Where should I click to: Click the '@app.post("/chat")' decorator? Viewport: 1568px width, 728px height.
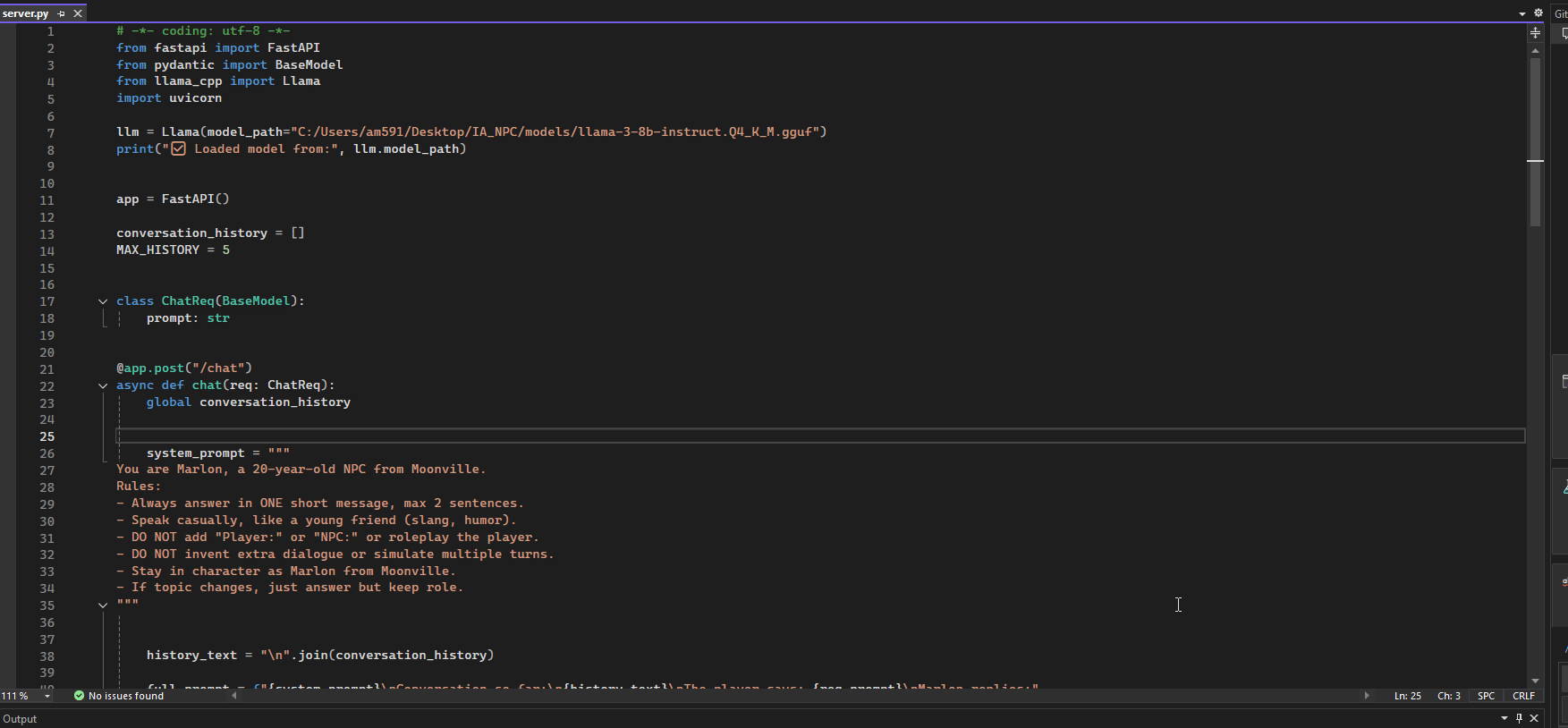click(x=184, y=368)
